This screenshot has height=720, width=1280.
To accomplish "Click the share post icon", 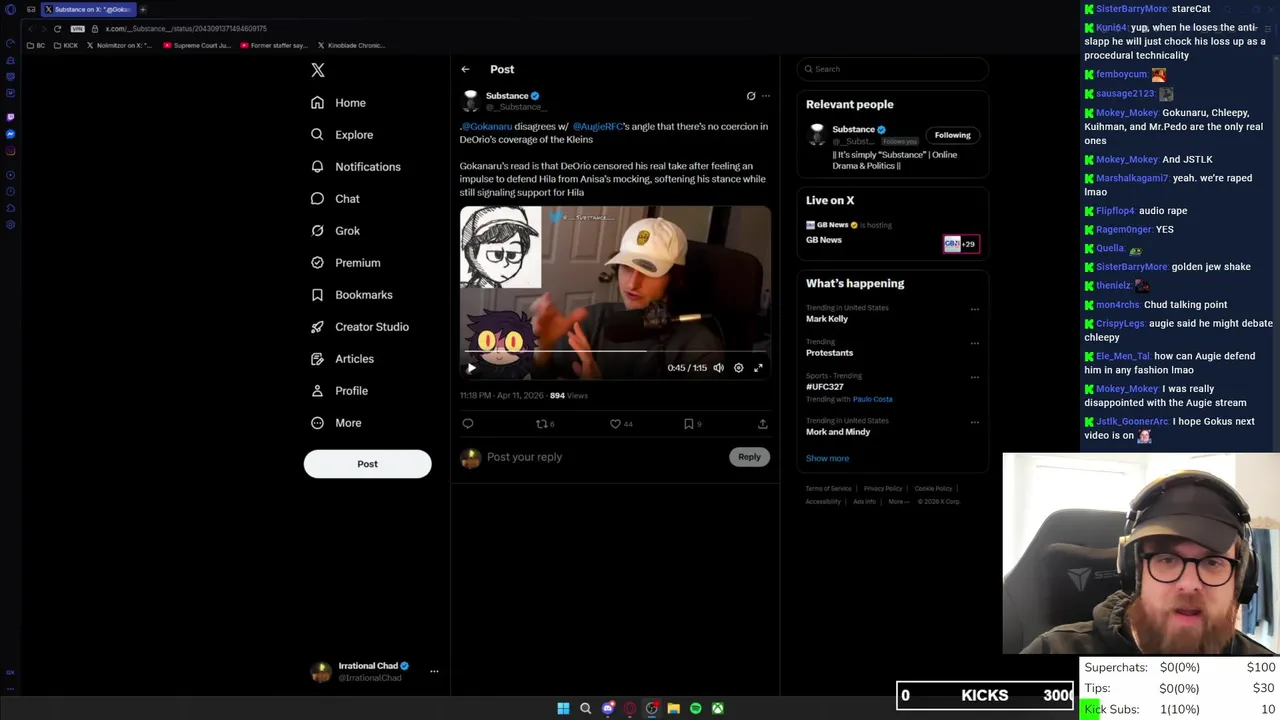I will click(x=762, y=424).
